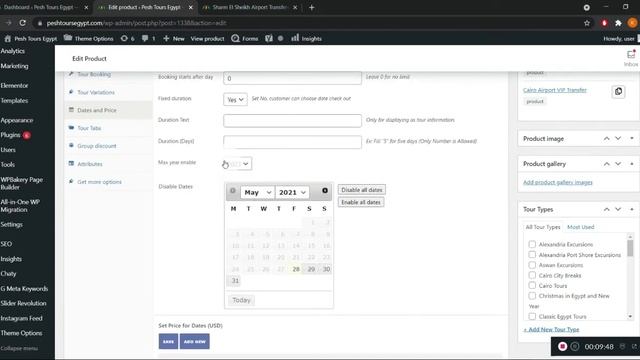Open Marketing in the sidebar

pos(14,66)
